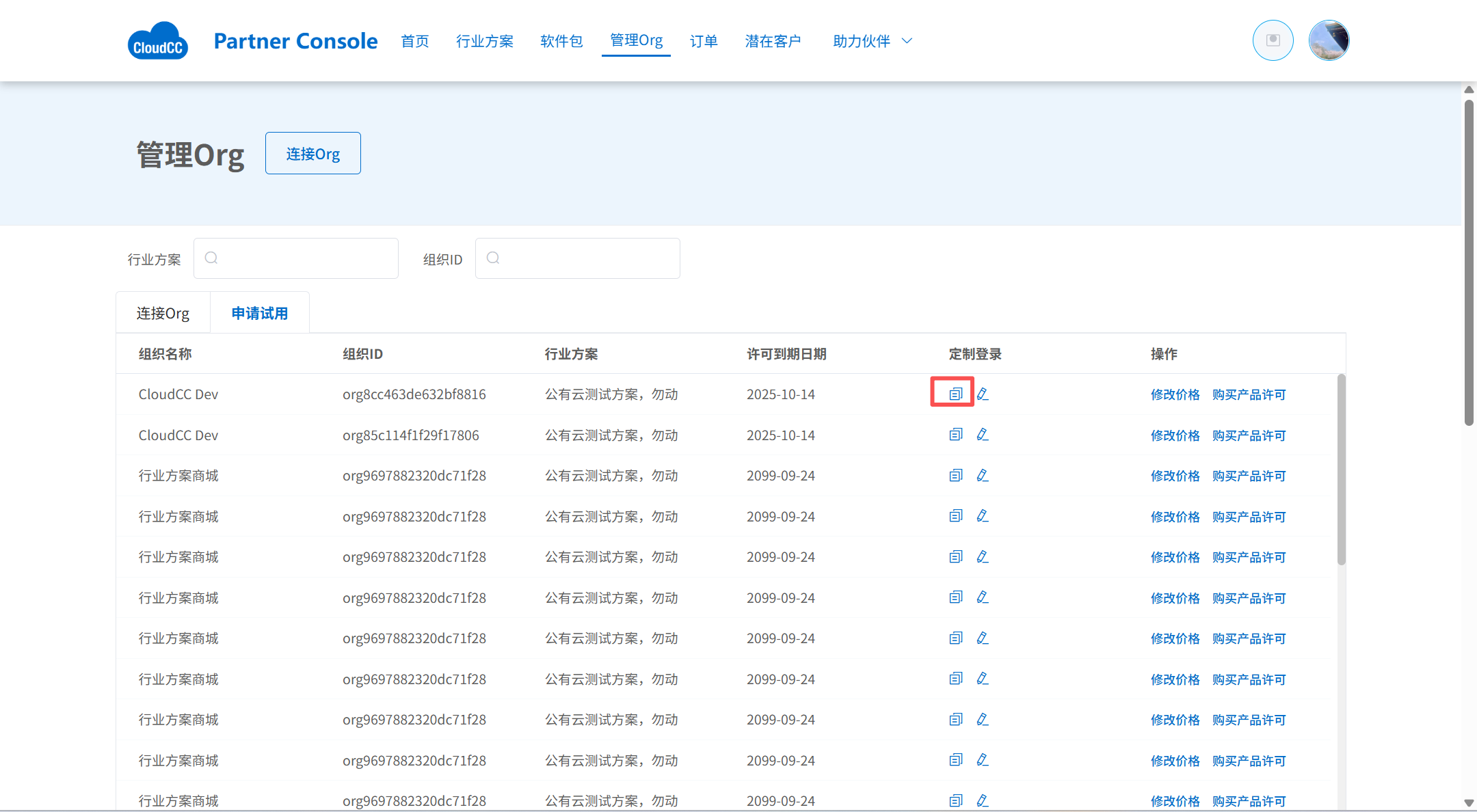Click the chevron next to 助力伙伴
This screenshot has height=812, width=1477.
pyautogui.click(x=907, y=41)
